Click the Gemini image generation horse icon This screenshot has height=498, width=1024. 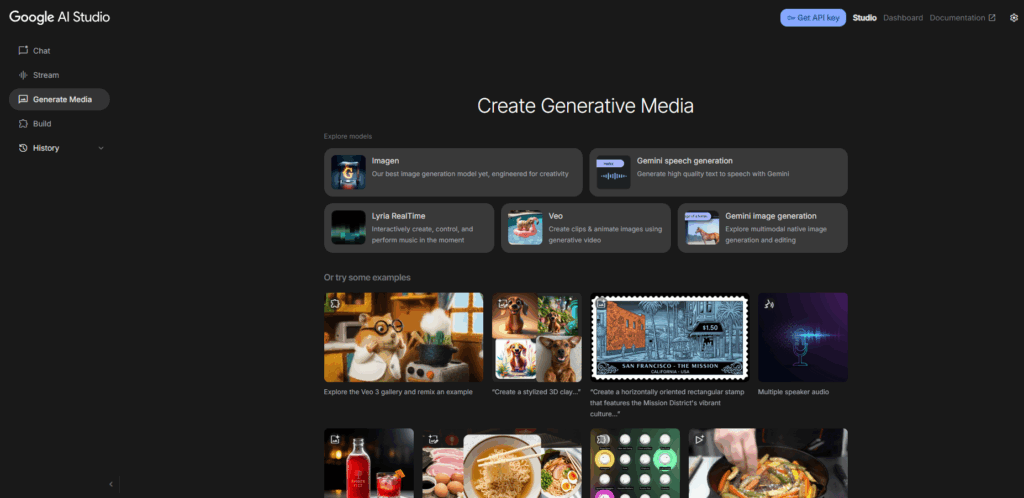pos(702,227)
